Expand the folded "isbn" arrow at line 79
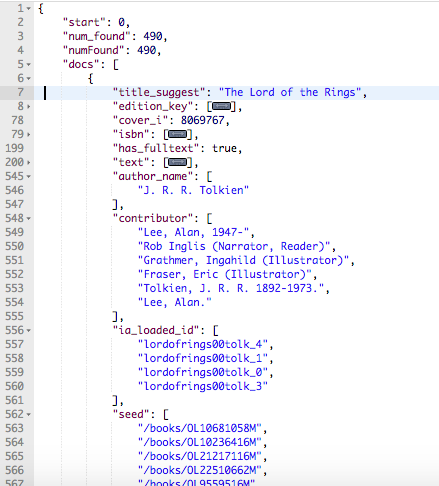This screenshot has height=486, width=439. 29,134
